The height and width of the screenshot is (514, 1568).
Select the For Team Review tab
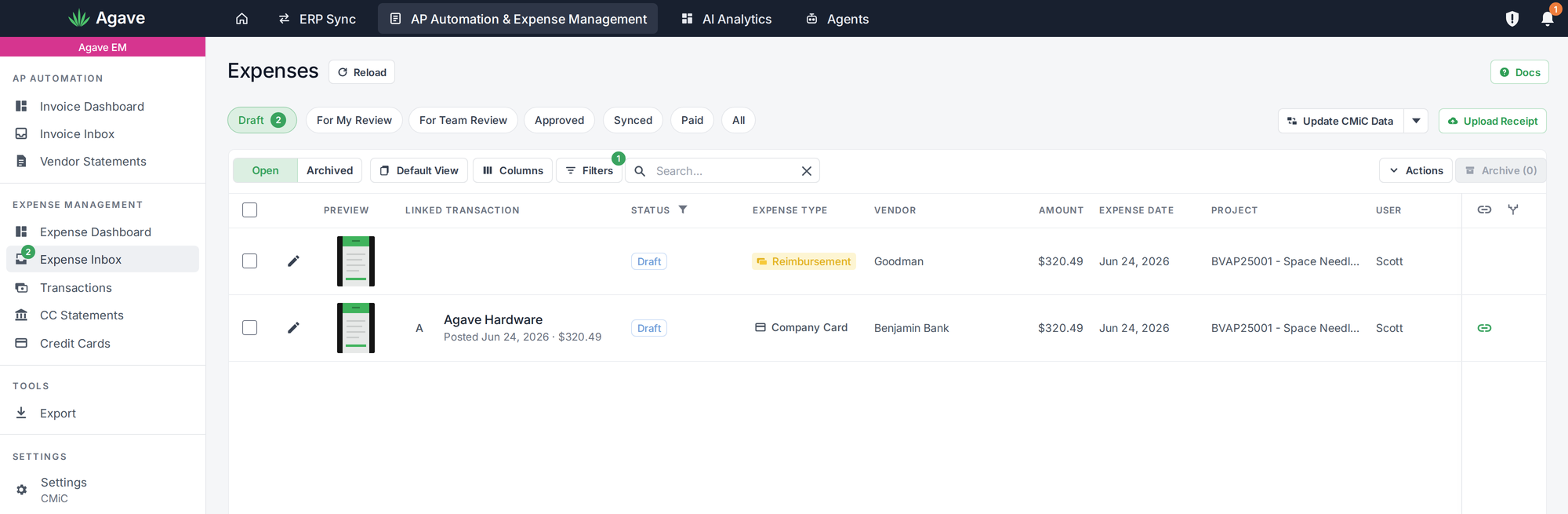point(463,120)
